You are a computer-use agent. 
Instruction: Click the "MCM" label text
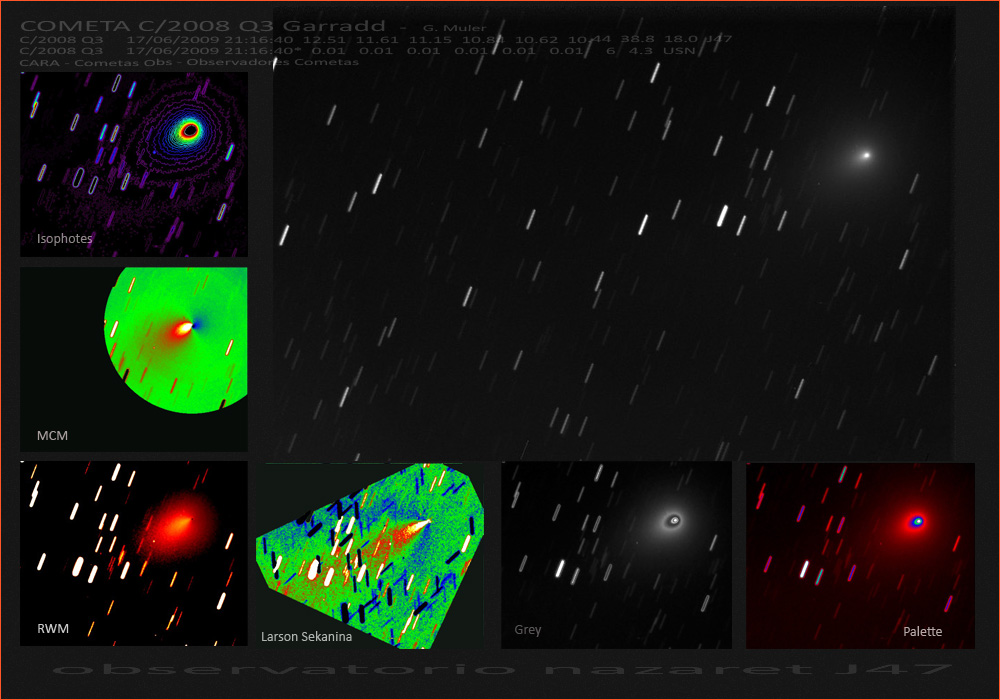[x=52, y=435]
